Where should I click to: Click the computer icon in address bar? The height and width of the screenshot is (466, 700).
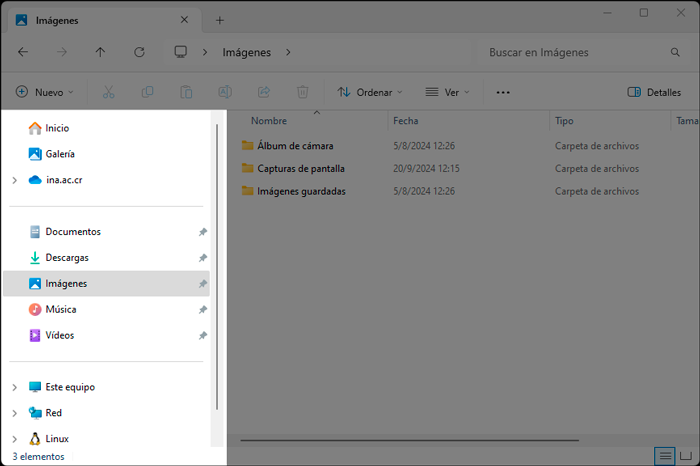coord(180,52)
